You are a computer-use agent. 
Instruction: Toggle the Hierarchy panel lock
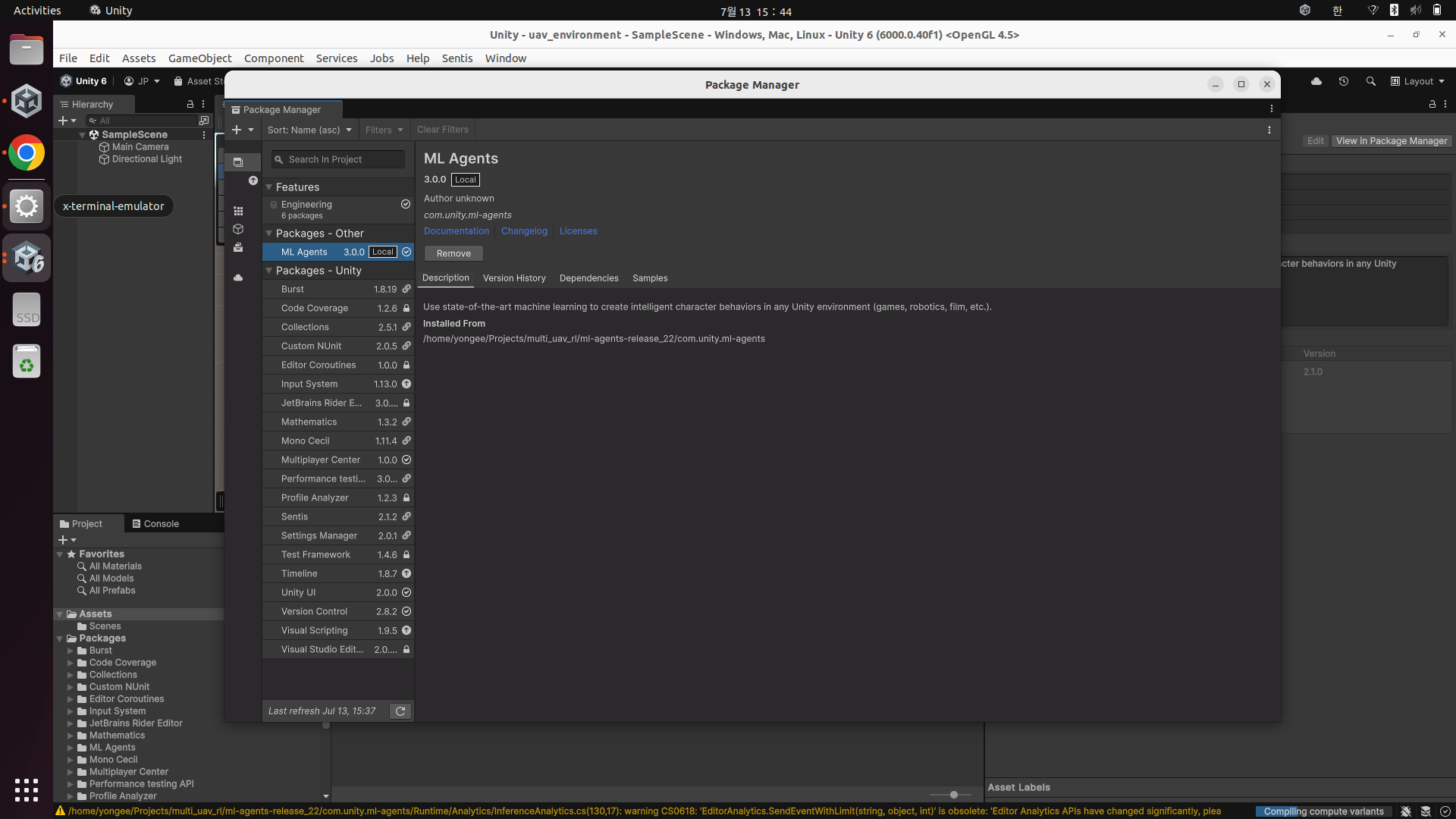[x=190, y=104]
